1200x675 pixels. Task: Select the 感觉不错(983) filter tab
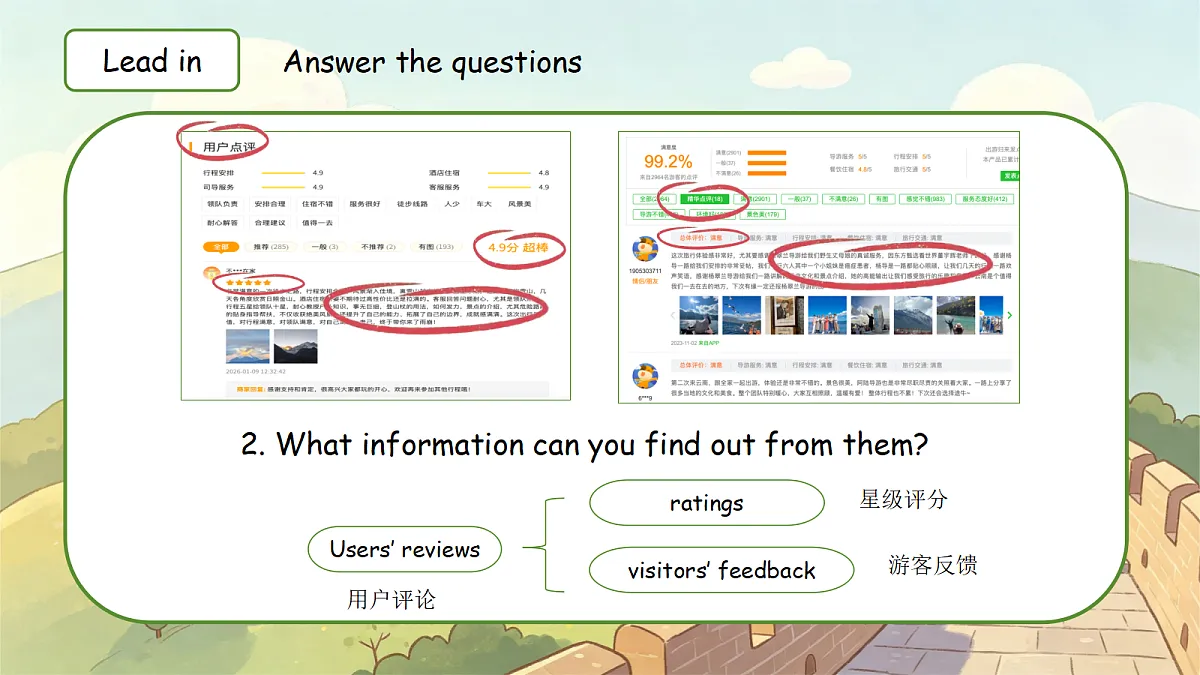(x=925, y=199)
